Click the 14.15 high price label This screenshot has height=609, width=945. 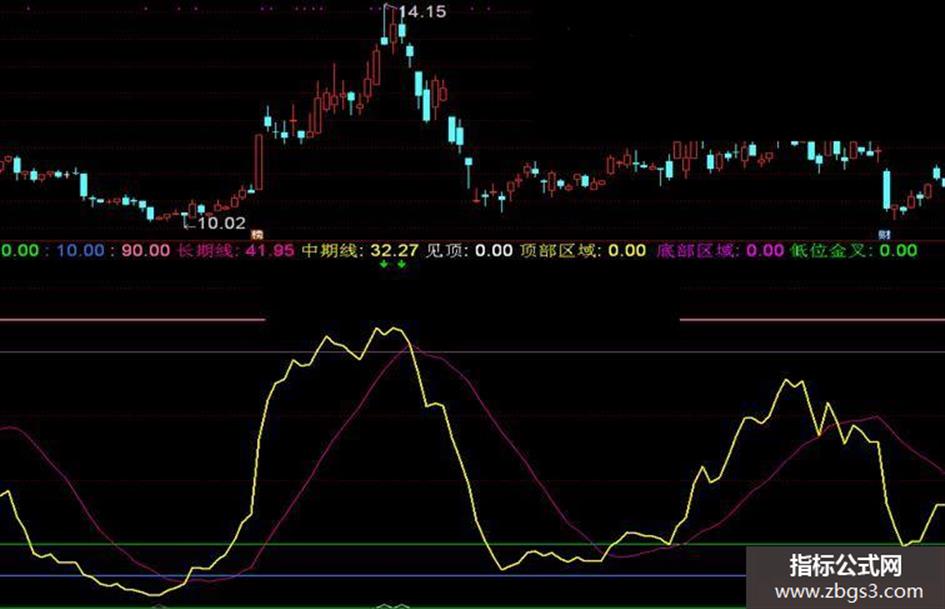coord(422,11)
